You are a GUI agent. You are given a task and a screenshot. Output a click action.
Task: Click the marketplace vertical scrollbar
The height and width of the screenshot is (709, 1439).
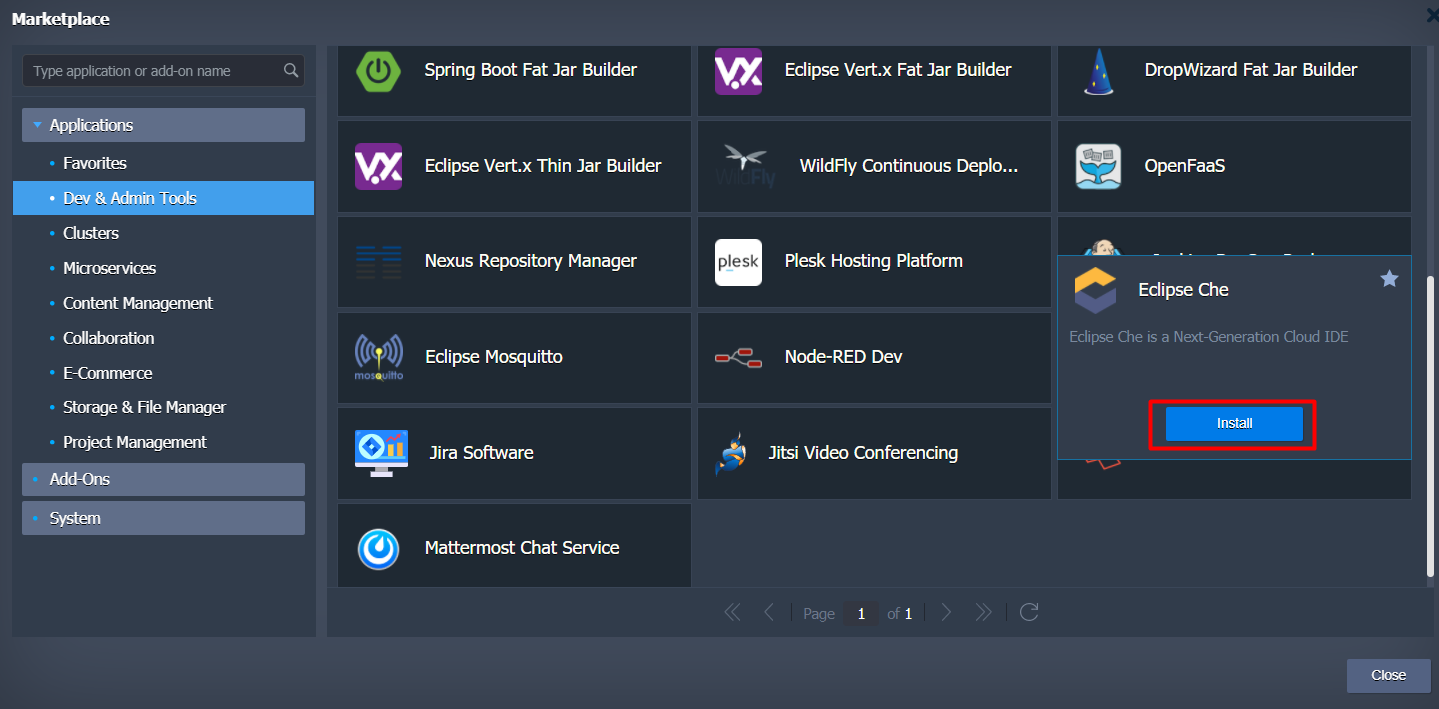(x=1430, y=428)
